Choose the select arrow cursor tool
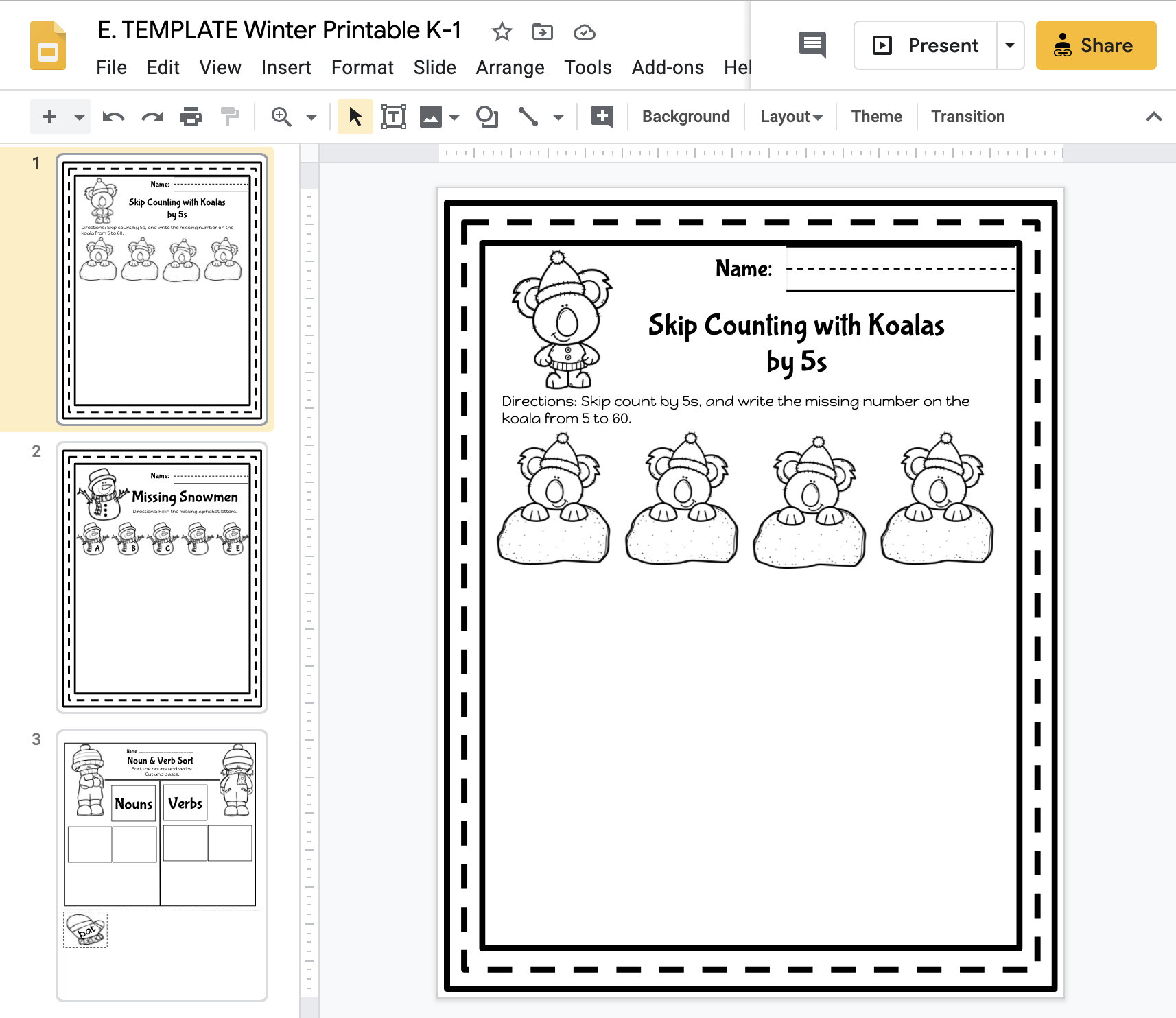This screenshot has height=1018, width=1176. tap(355, 117)
